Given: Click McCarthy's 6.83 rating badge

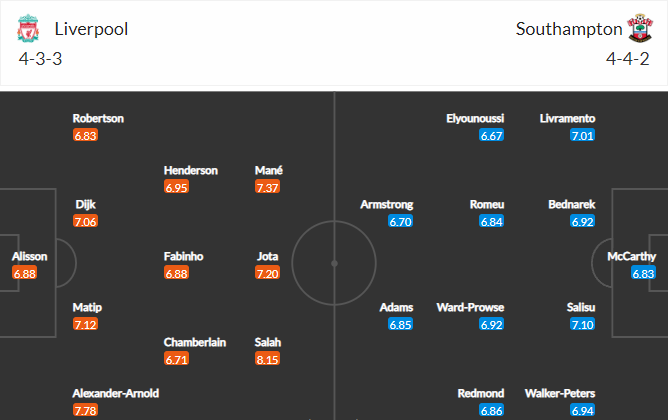Looking at the screenshot, I should pyautogui.click(x=643, y=273).
